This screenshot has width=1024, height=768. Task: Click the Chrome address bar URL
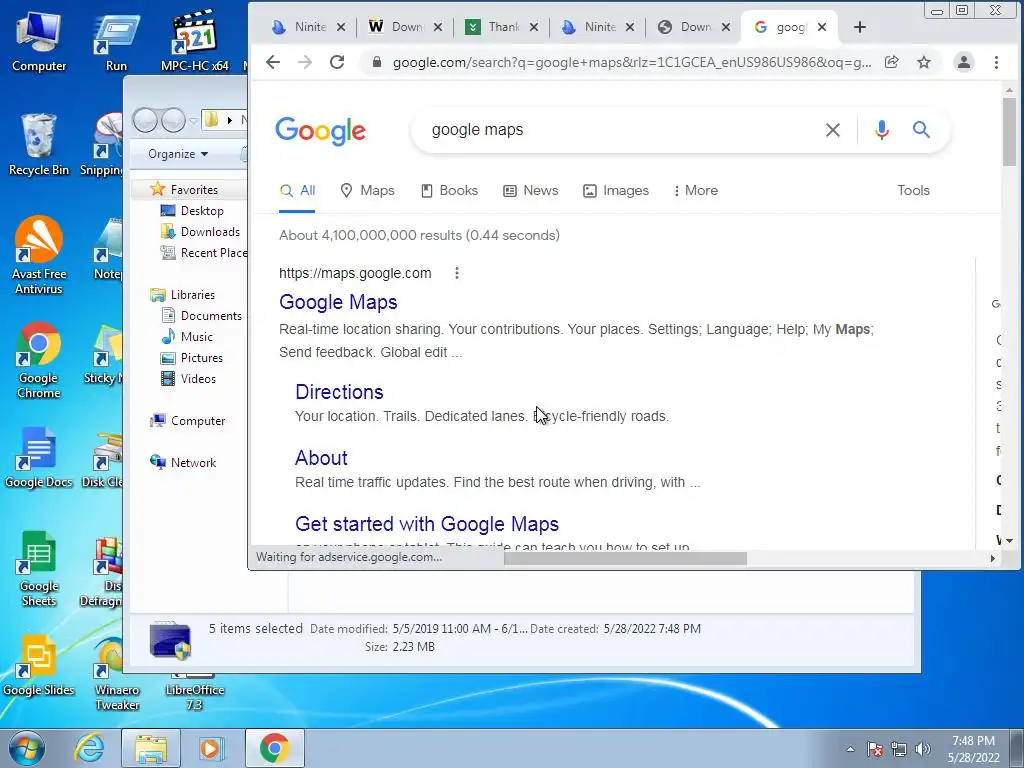[x=632, y=62]
